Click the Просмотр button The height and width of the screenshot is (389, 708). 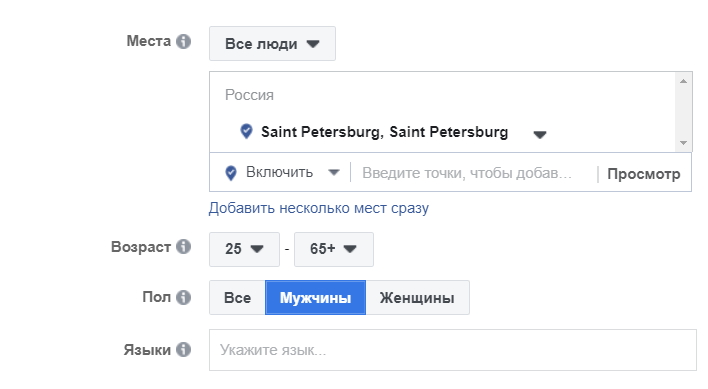[643, 174]
